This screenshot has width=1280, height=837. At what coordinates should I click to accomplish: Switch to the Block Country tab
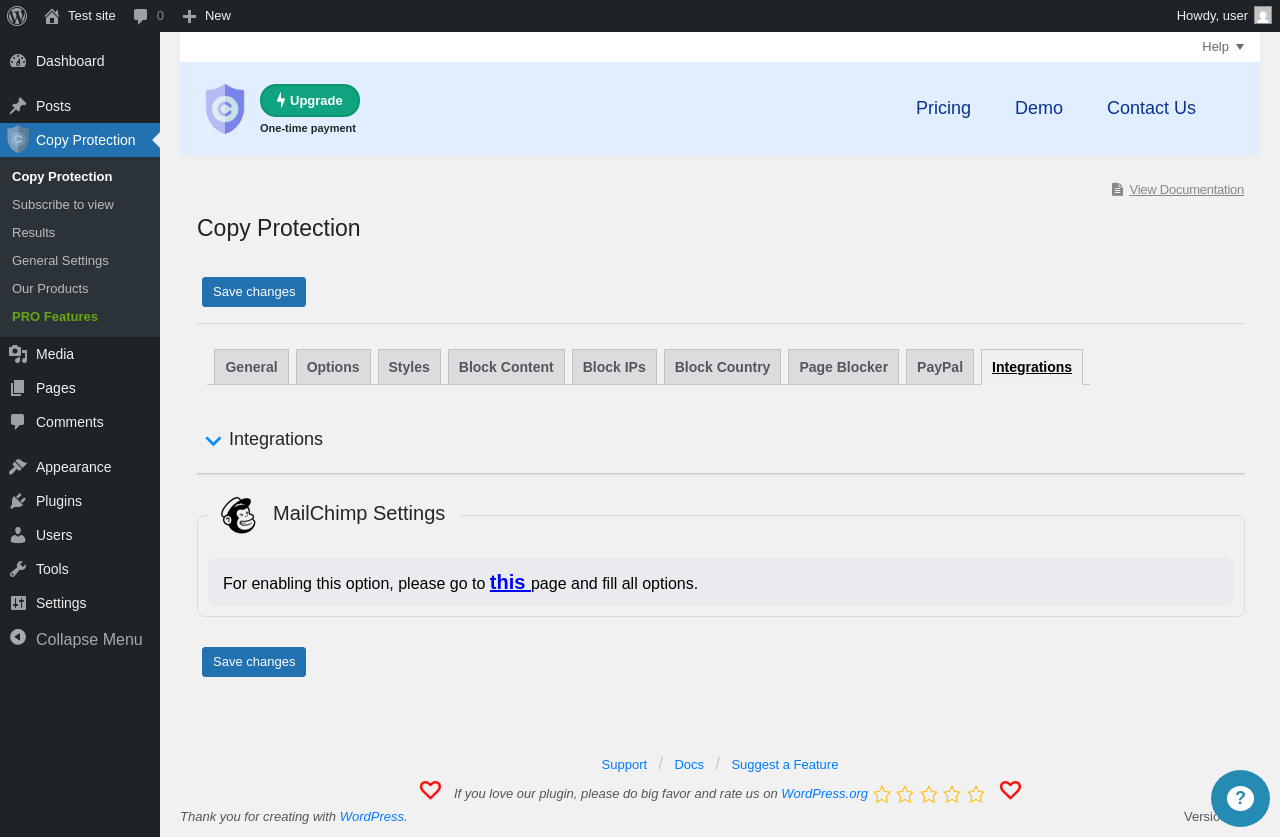coord(722,367)
